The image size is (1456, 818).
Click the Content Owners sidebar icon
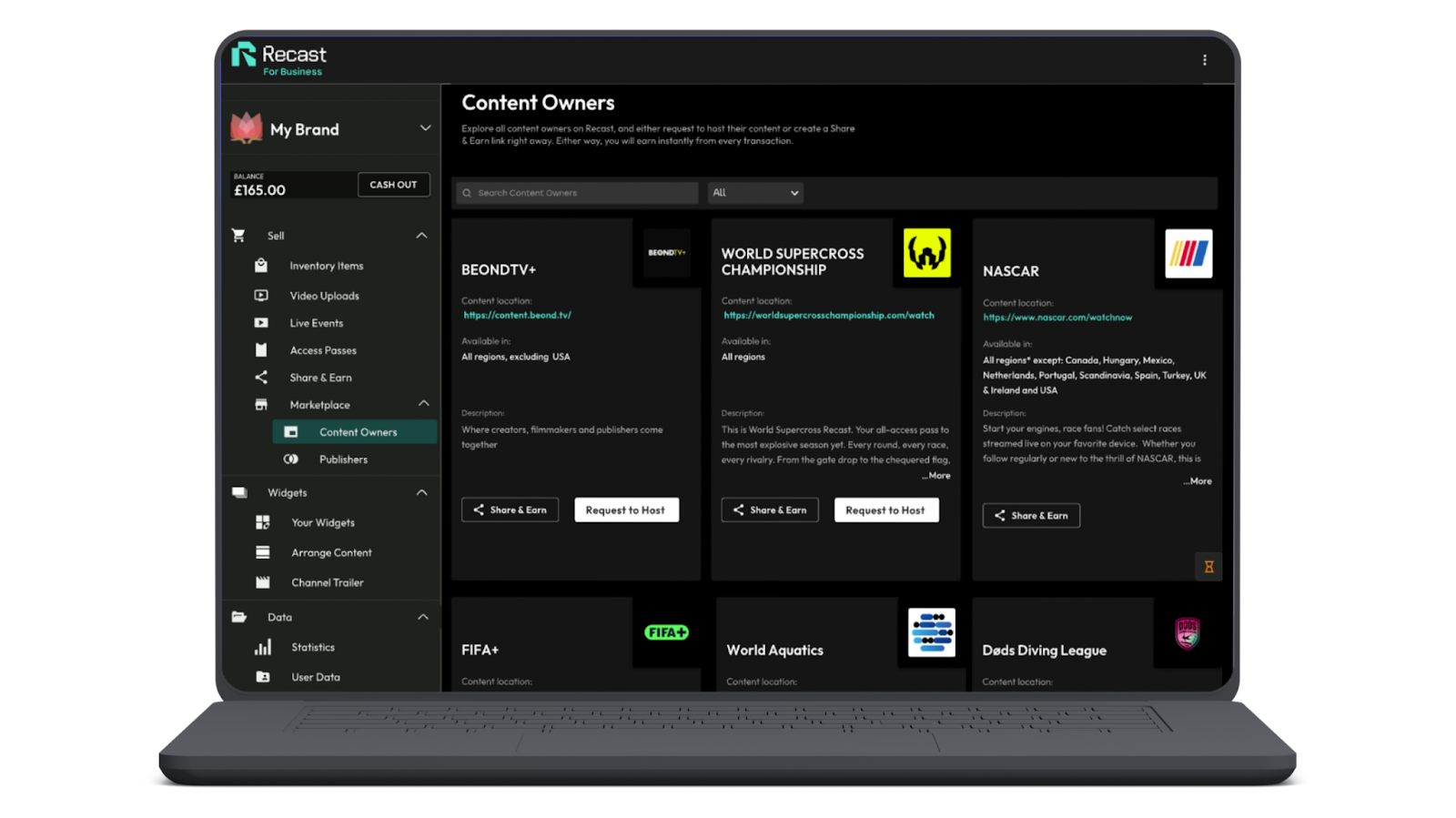click(291, 432)
